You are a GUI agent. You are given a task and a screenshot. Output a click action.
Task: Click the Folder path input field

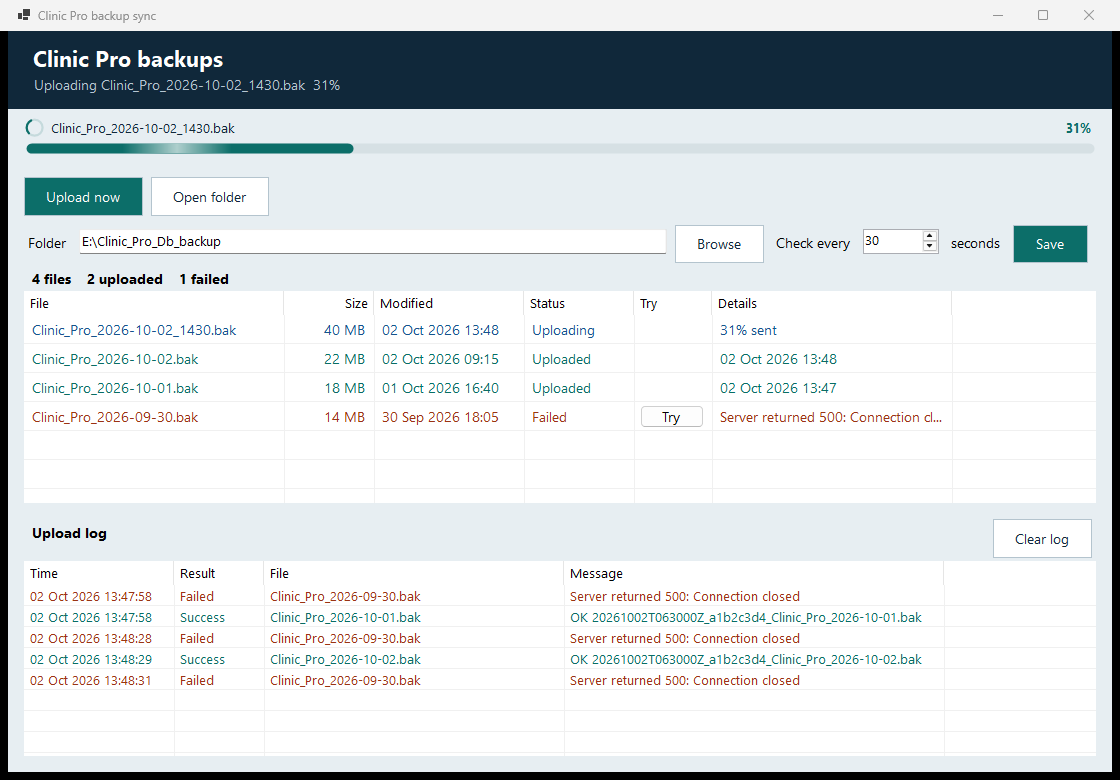tap(373, 242)
